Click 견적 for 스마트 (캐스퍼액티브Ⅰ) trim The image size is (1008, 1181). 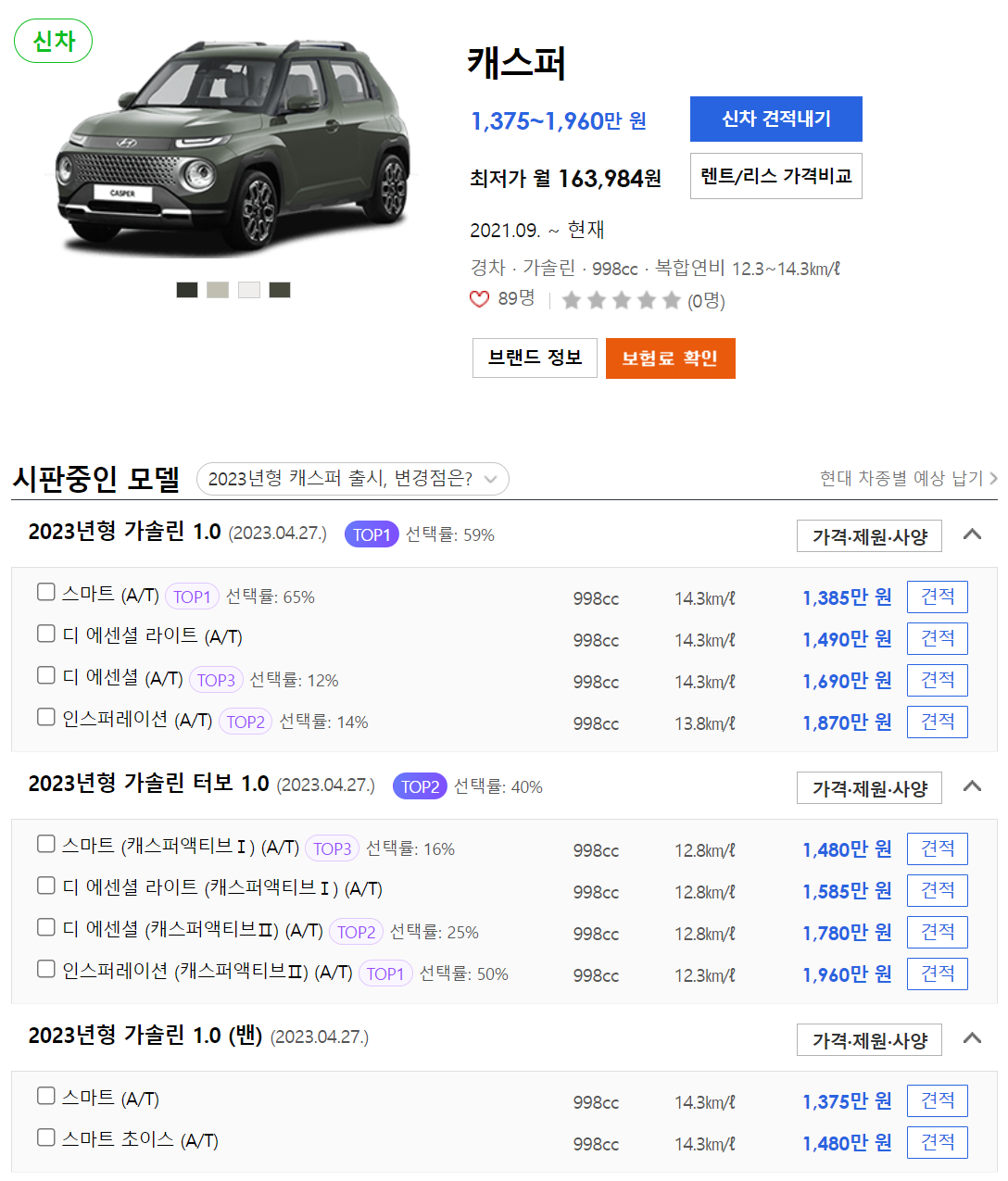938,848
